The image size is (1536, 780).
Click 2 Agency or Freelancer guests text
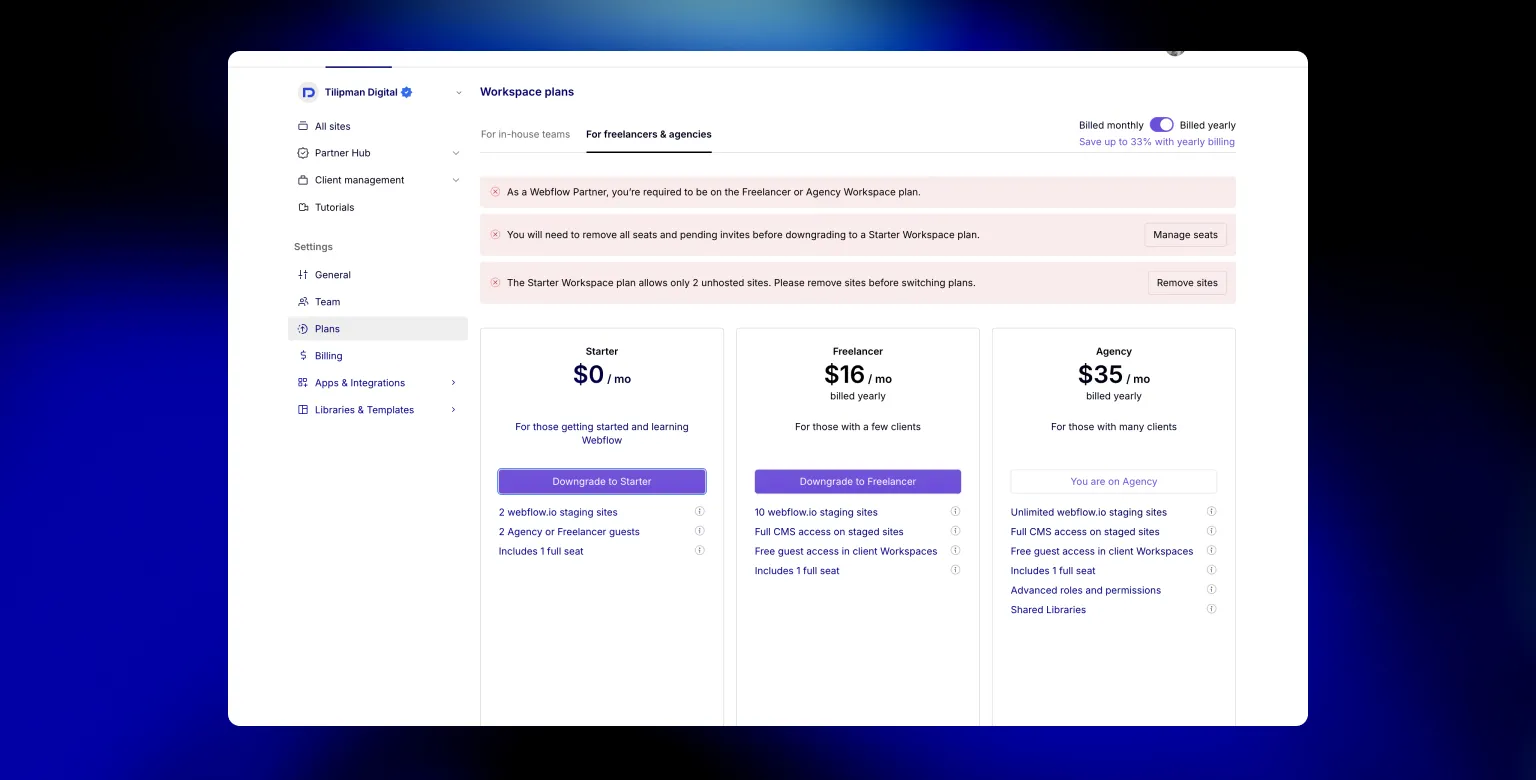click(569, 532)
